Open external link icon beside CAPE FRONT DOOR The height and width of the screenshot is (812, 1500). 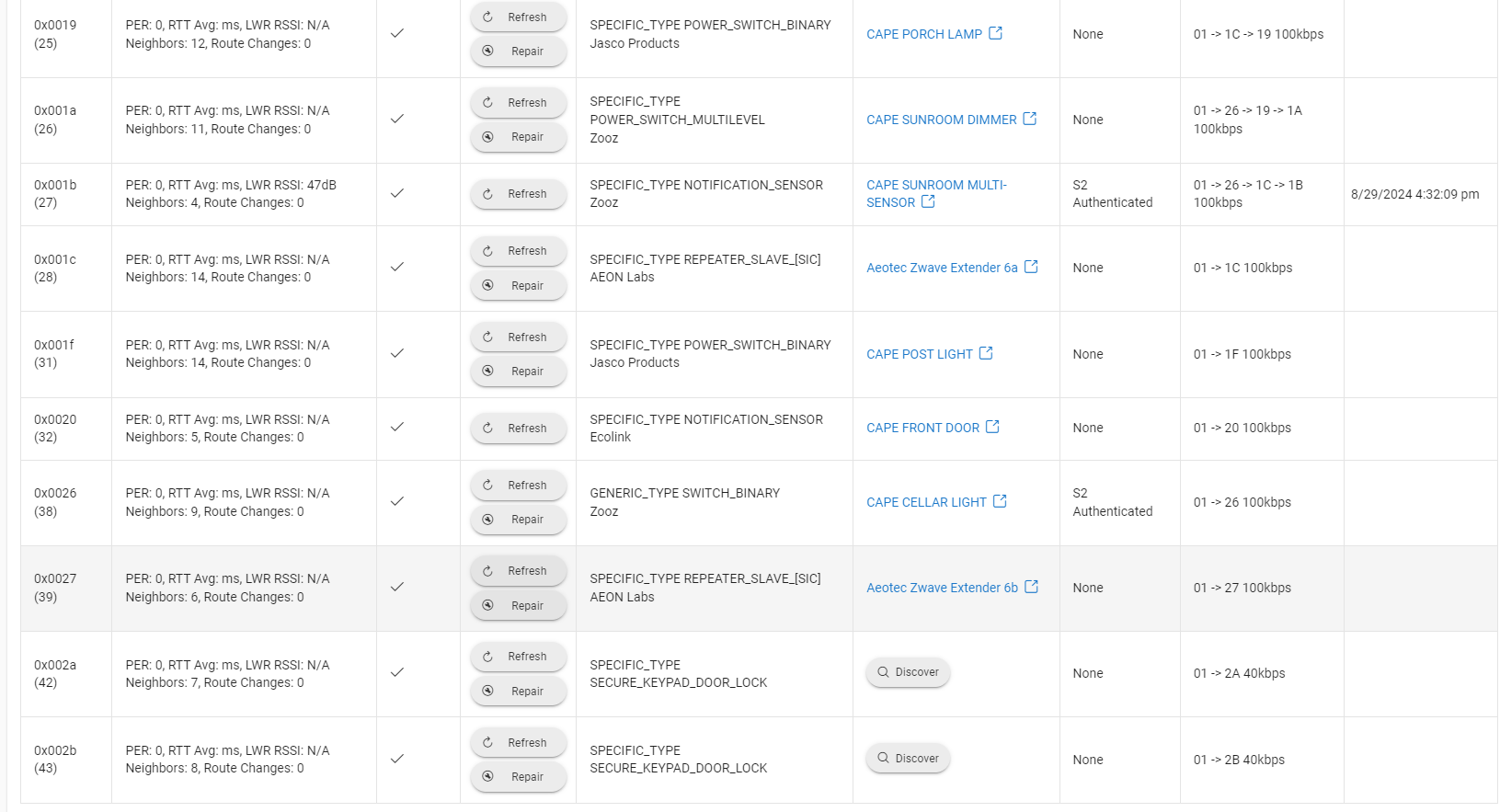tap(992, 427)
